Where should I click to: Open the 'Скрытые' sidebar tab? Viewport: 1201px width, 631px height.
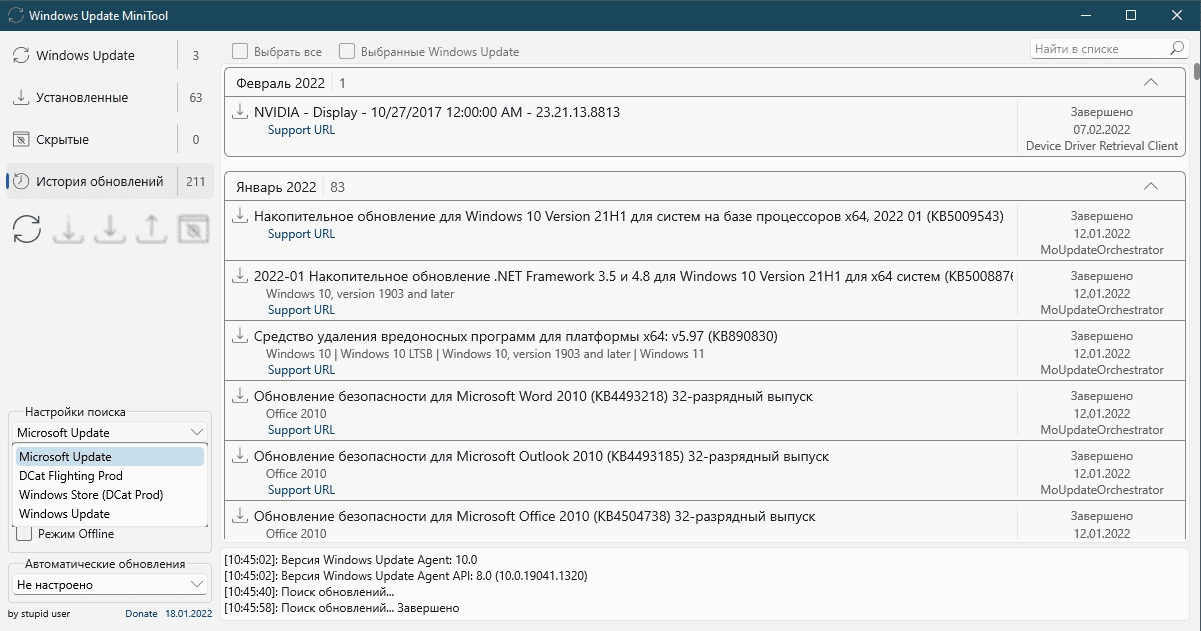click(110, 139)
